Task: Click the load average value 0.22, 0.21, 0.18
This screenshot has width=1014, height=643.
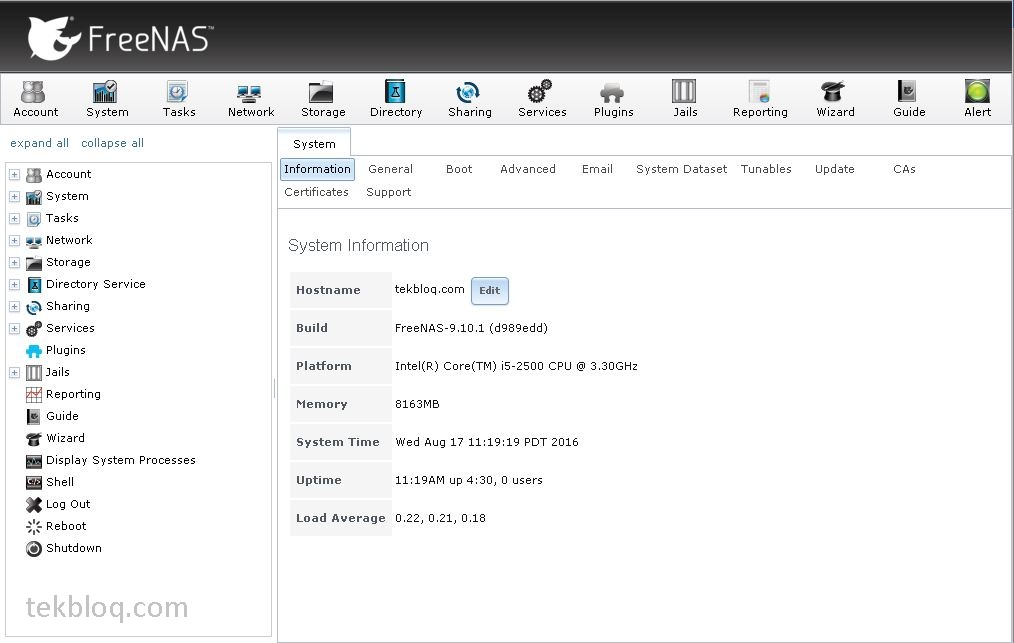Action: click(440, 518)
